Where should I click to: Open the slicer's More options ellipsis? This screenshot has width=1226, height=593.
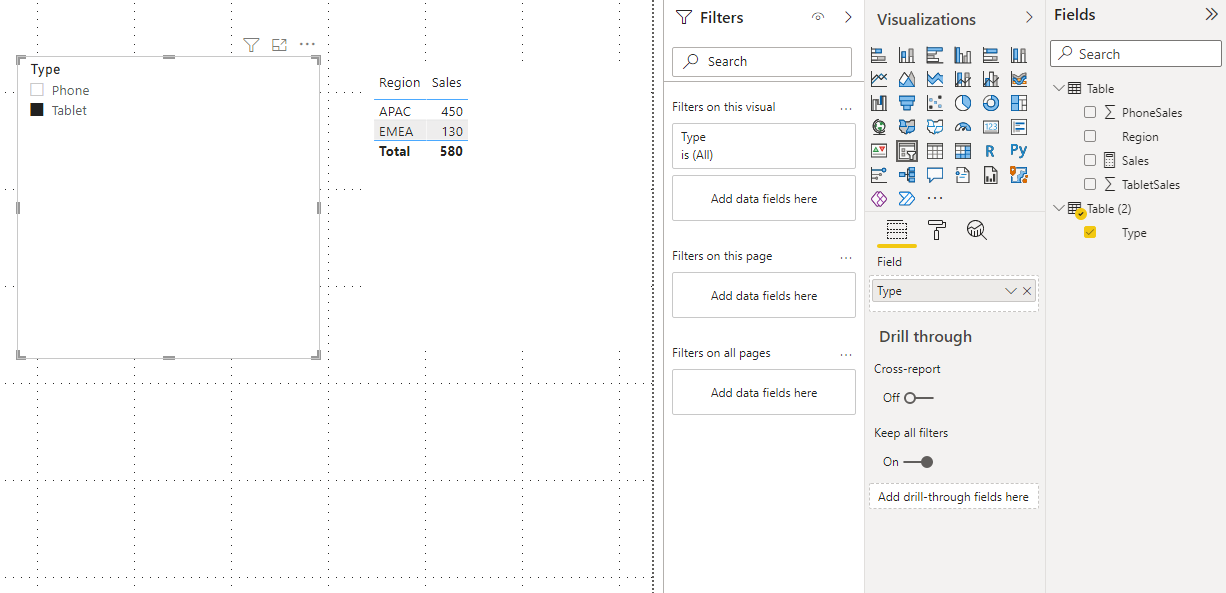pyautogui.click(x=307, y=45)
